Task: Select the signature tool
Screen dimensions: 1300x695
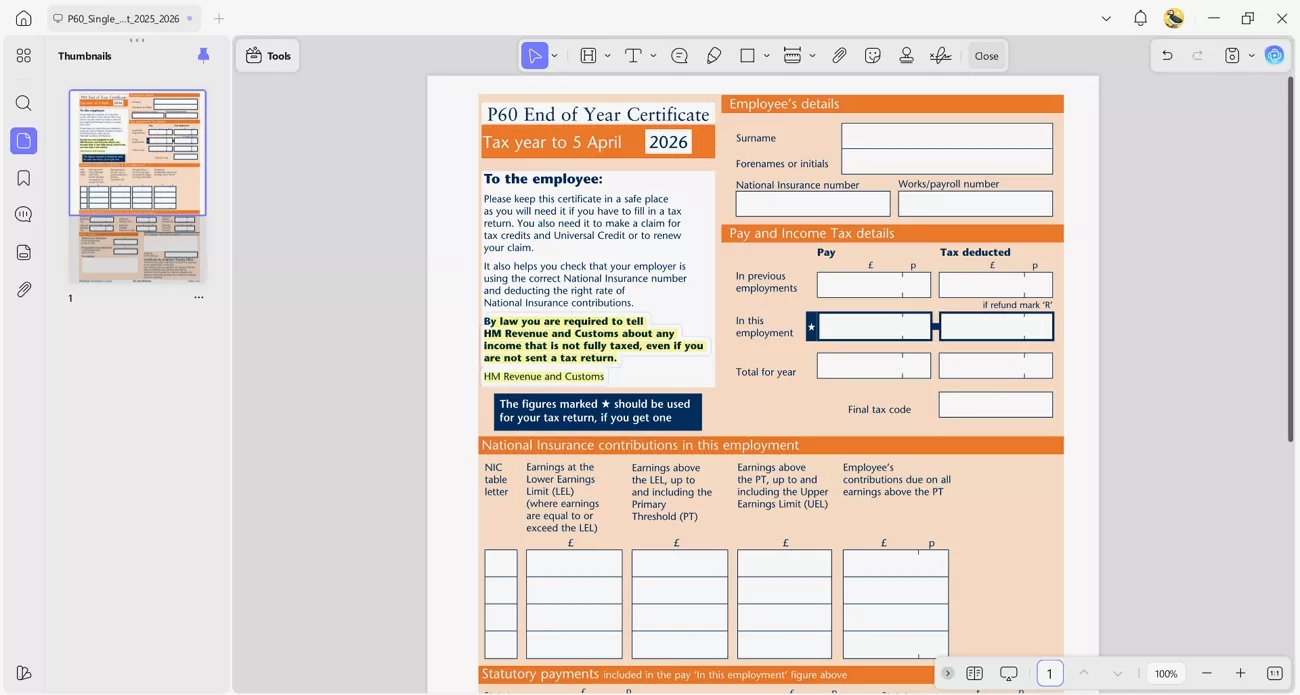Action: tap(941, 56)
